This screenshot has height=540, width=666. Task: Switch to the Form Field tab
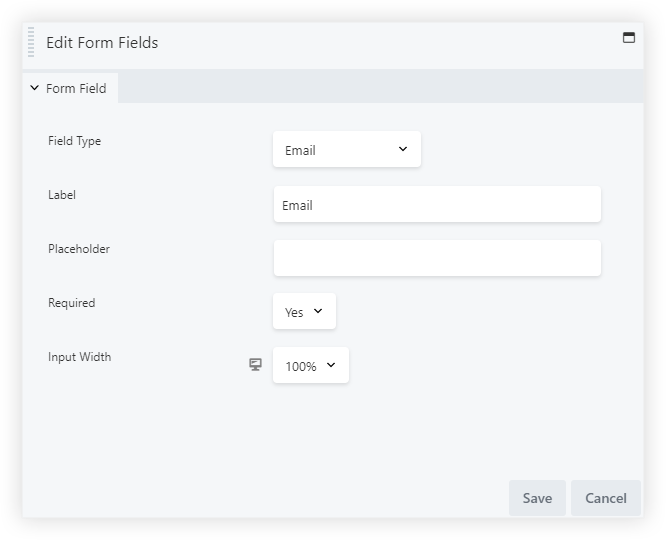point(75,88)
